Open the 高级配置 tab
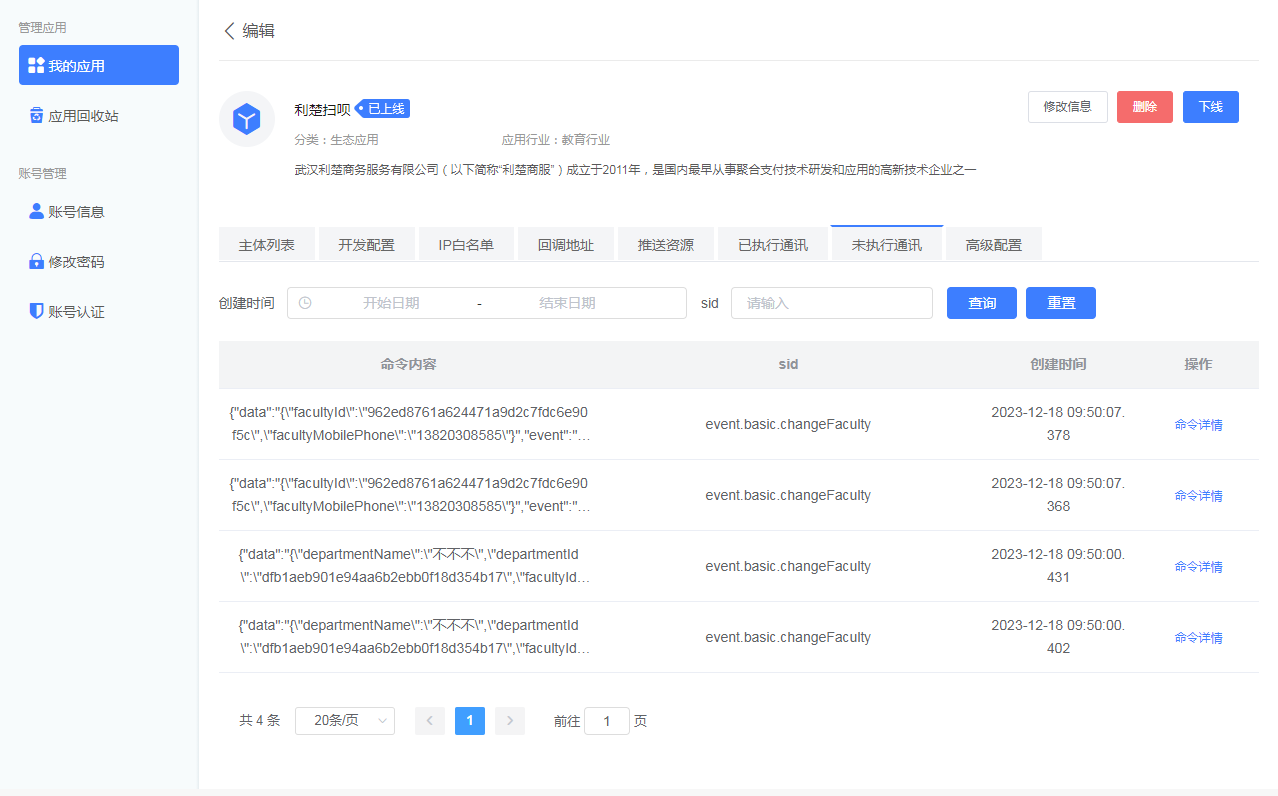The width and height of the screenshot is (1278, 796). tap(993, 243)
